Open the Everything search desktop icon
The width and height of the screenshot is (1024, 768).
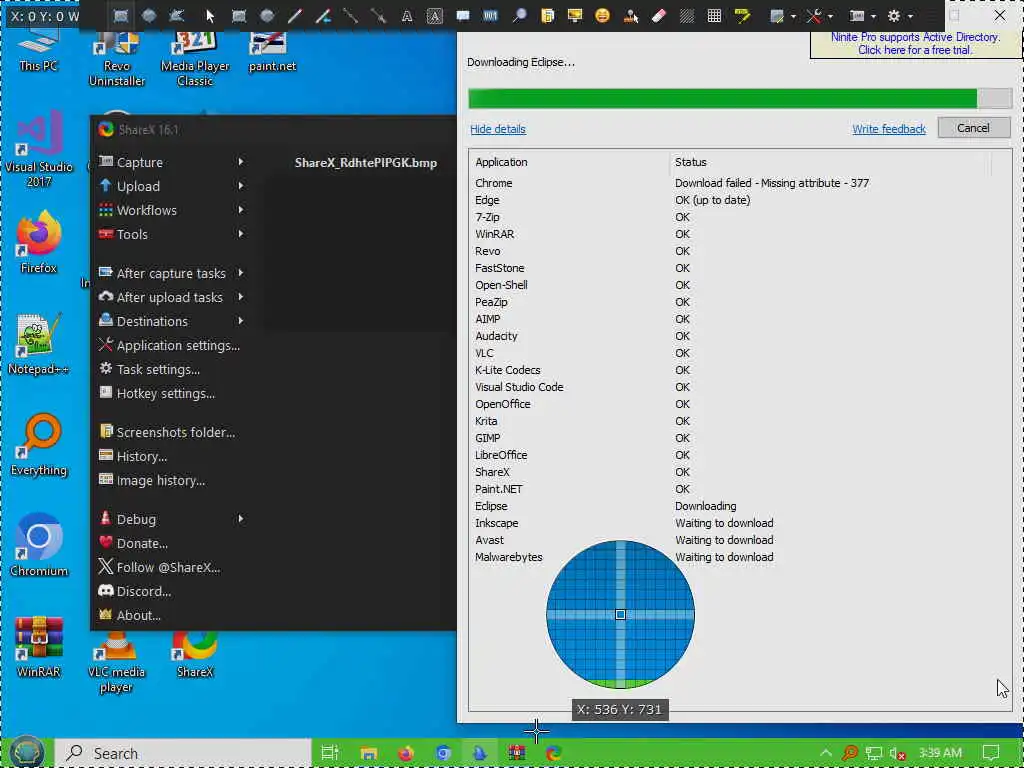point(39,445)
